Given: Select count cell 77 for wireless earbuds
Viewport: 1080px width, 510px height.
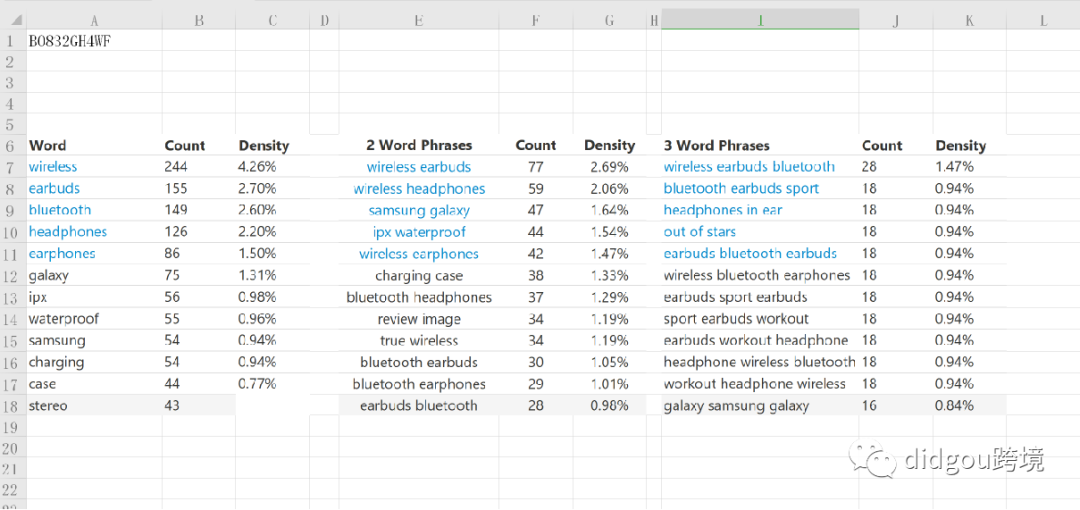Looking at the screenshot, I should point(535,167).
